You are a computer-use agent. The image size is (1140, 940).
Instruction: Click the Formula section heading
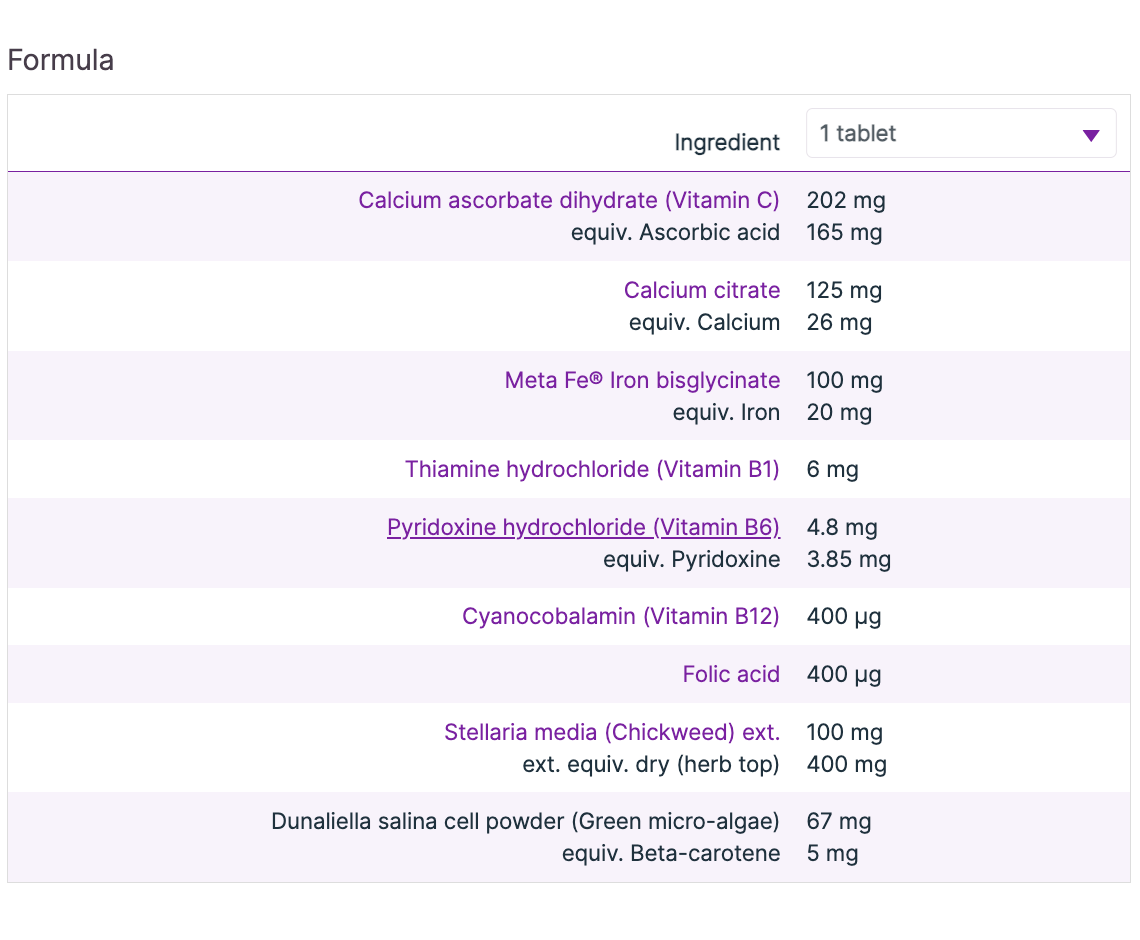pos(61,61)
